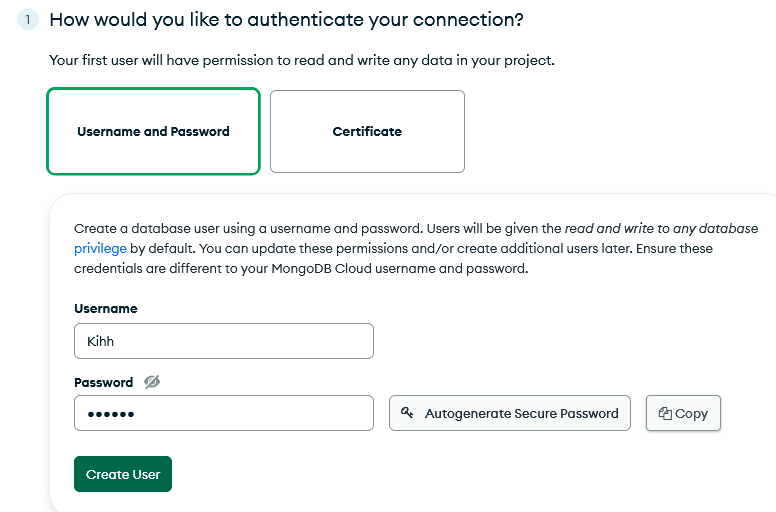776x512 pixels.
Task: Toggle password visibility eye icon
Action: [x=152, y=382]
